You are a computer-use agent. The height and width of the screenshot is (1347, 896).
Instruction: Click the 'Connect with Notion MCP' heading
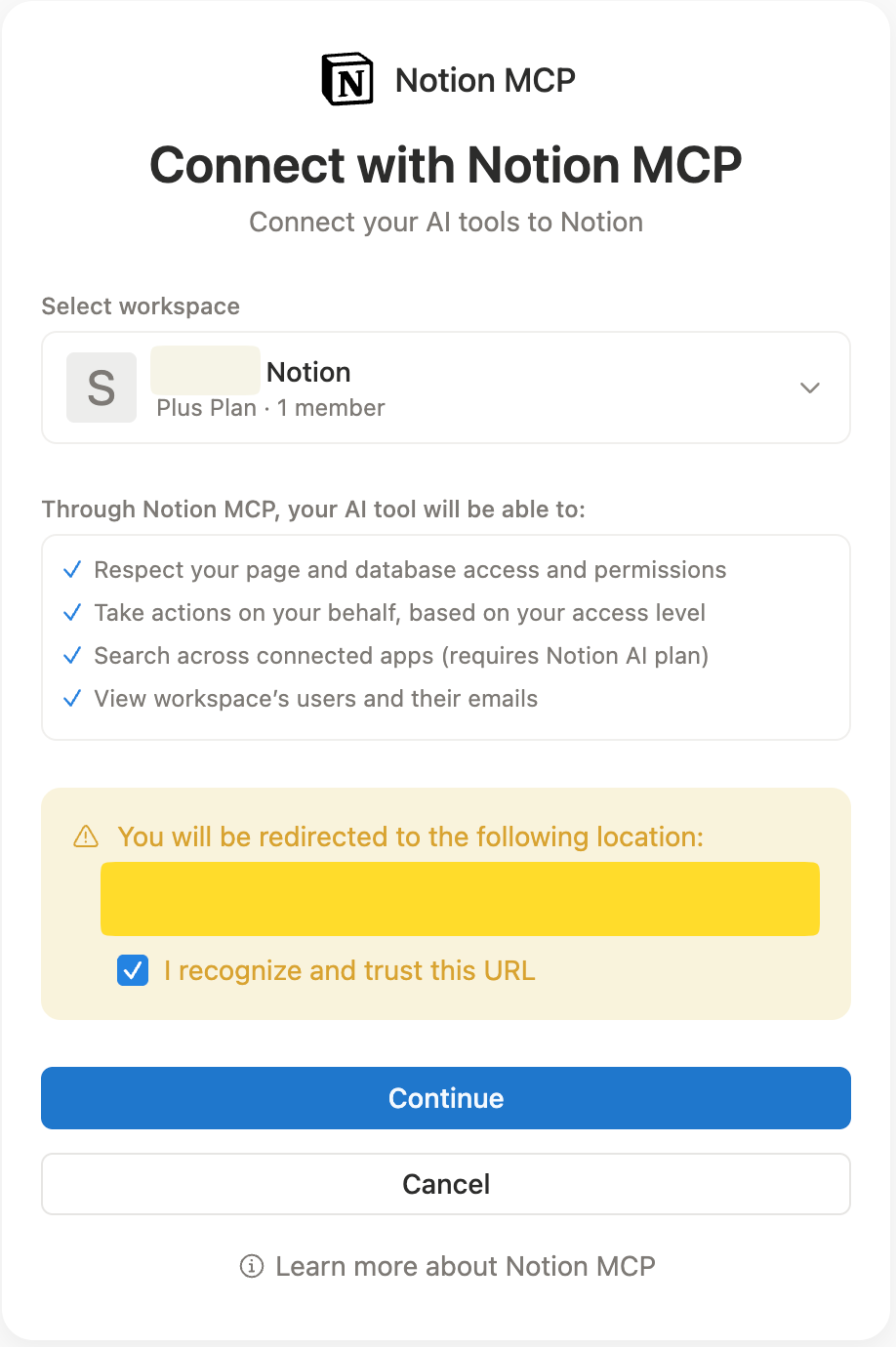coord(446,165)
